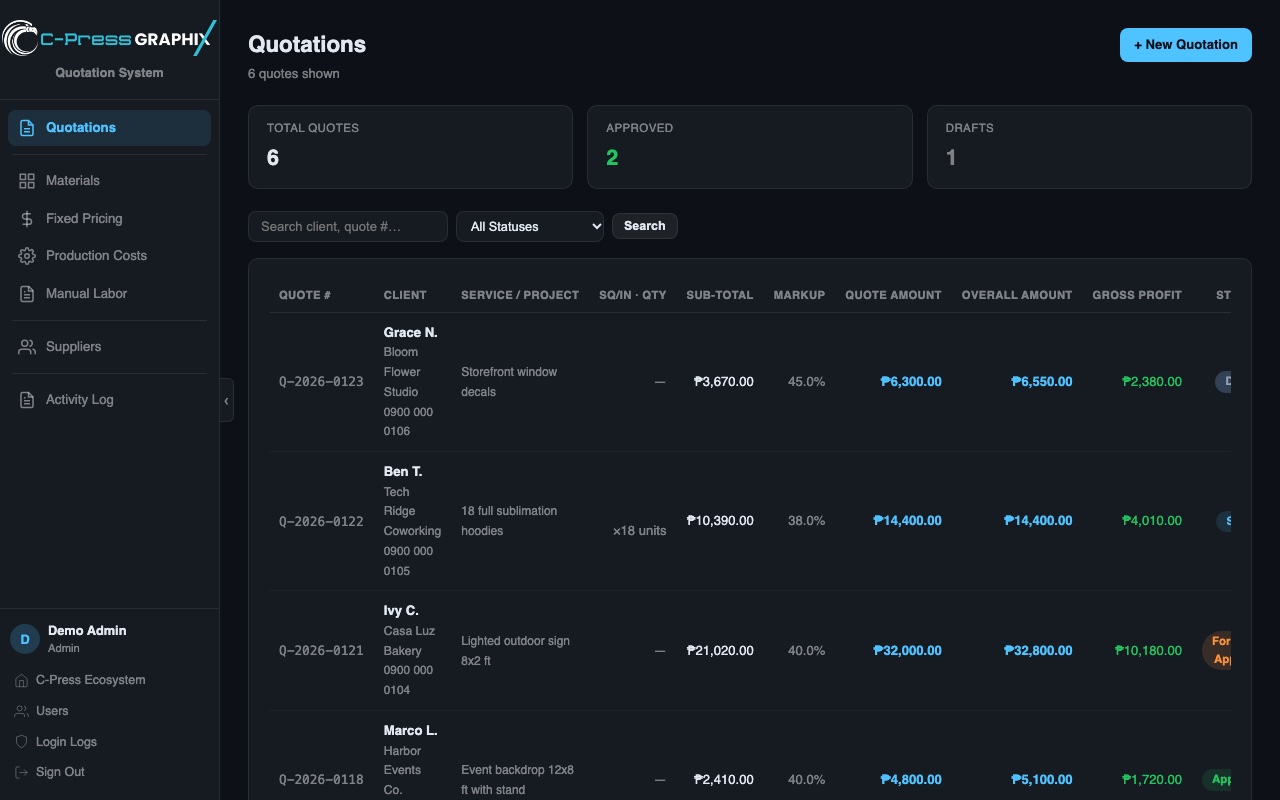
Task: Click the Storefront window decals project
Action: pyautogui.click(x=509, y=382)
